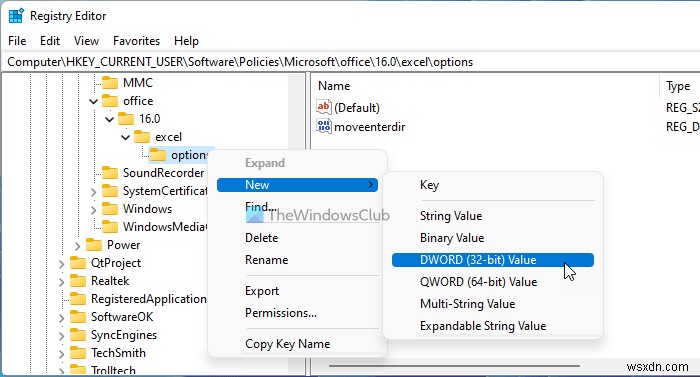Image resolution: width=700 pixels, height=377 pixels.
Task: Click the MMC folder icon
Action: tap(110, 83)
